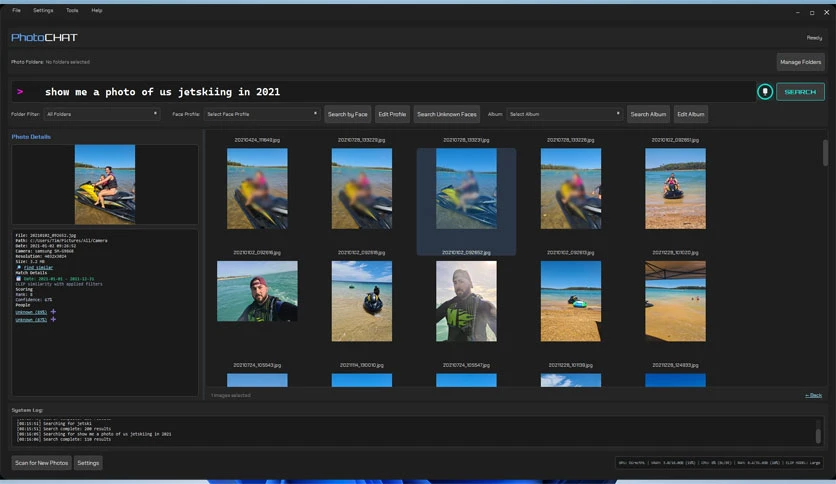Click the System Log scrollbar
The height and width of the screenshot is (484, 836).
818,435
